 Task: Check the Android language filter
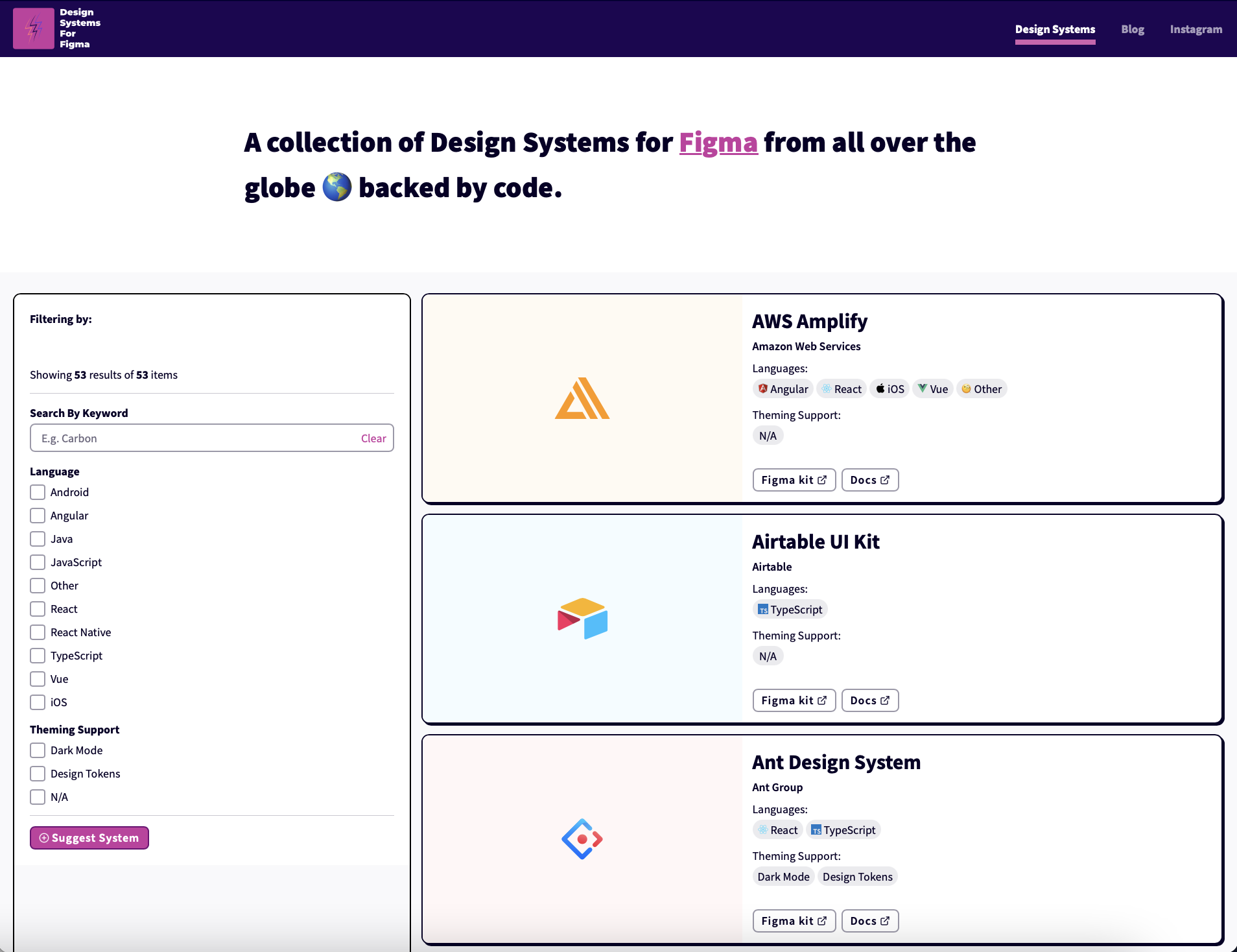[x=38, y=492]
